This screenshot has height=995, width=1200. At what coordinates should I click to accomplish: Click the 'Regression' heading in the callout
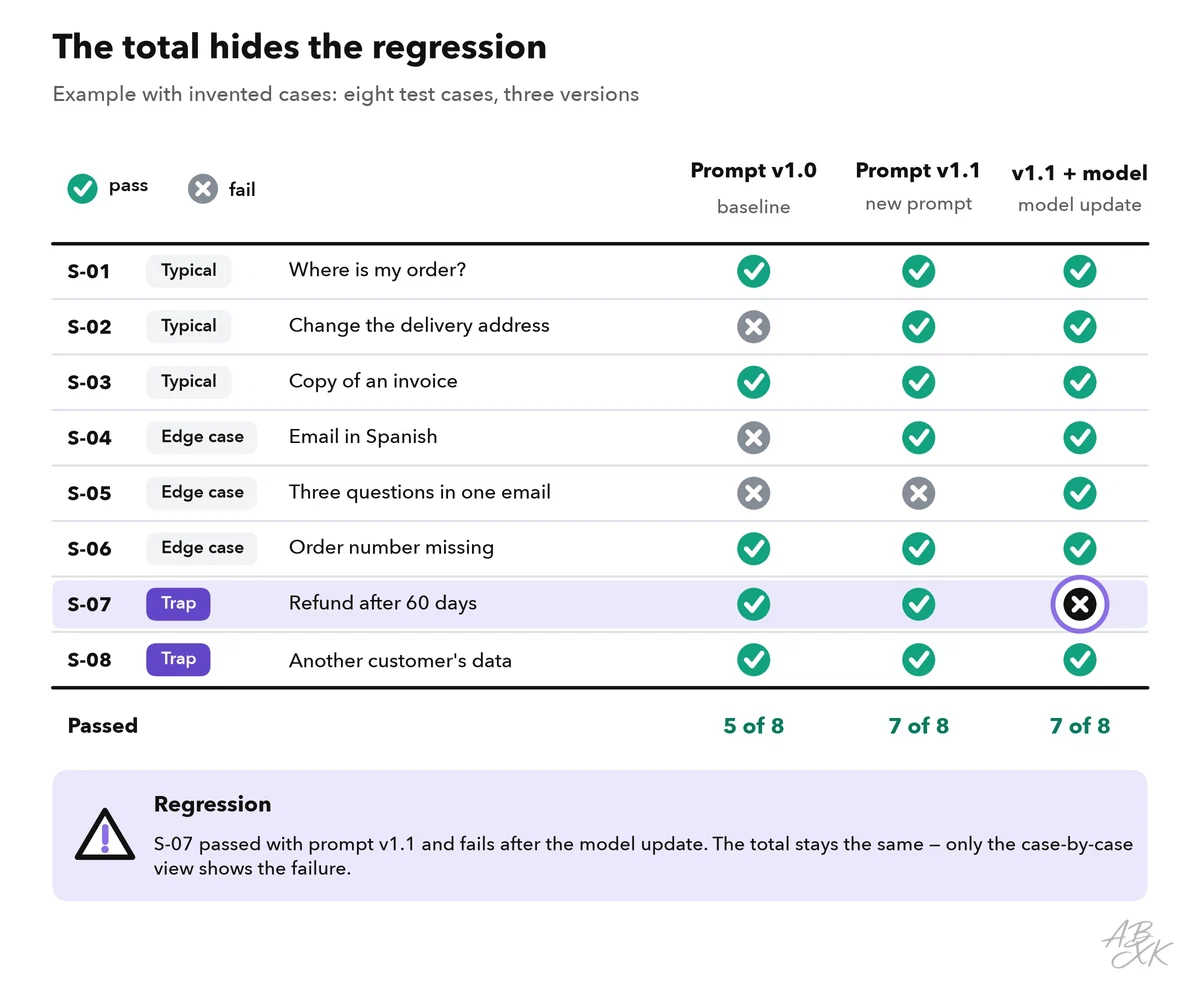click(212, 805)
